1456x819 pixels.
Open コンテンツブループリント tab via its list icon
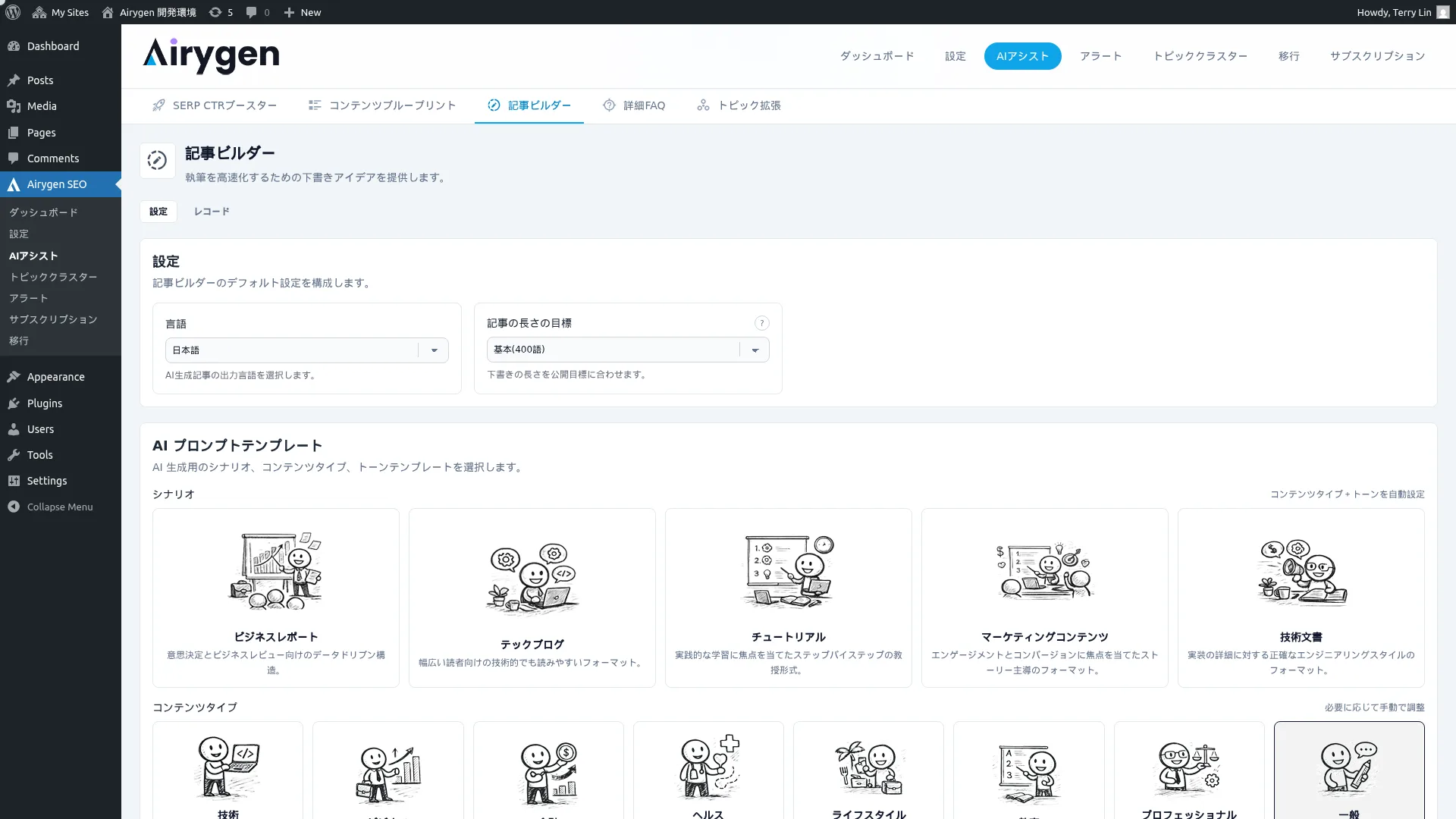coord(315,105)
